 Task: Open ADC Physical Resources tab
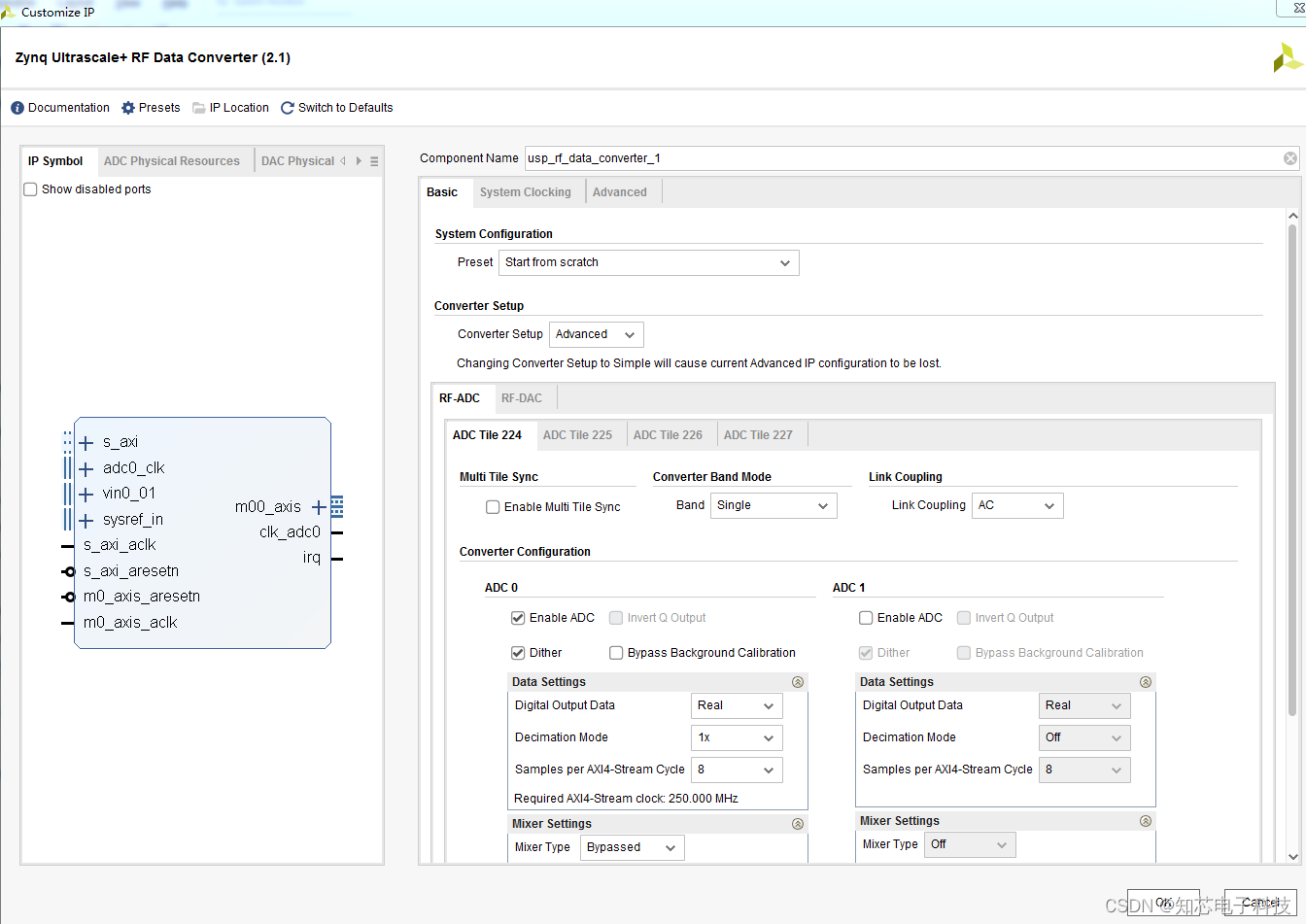[x=172, y=161]
